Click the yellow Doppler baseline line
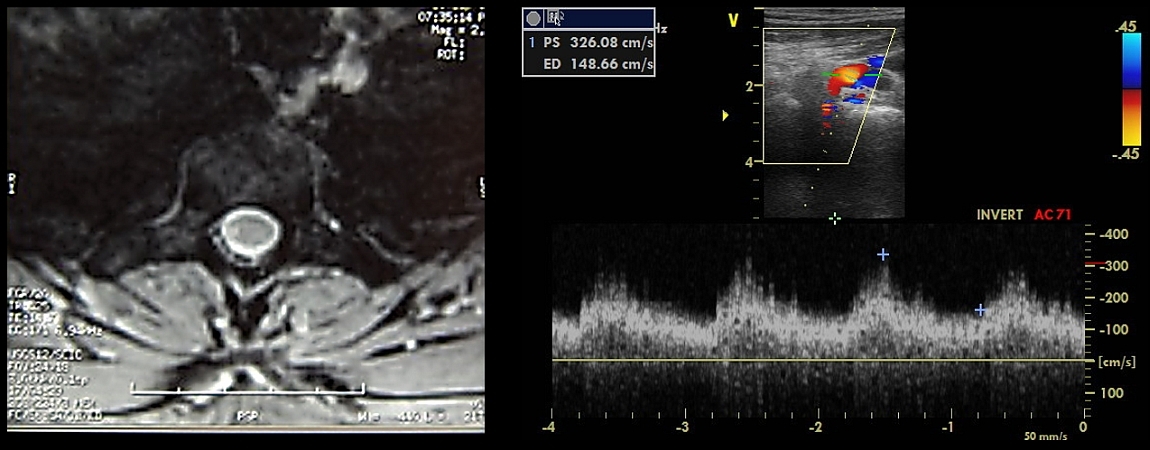 click(x=818, y=360)
